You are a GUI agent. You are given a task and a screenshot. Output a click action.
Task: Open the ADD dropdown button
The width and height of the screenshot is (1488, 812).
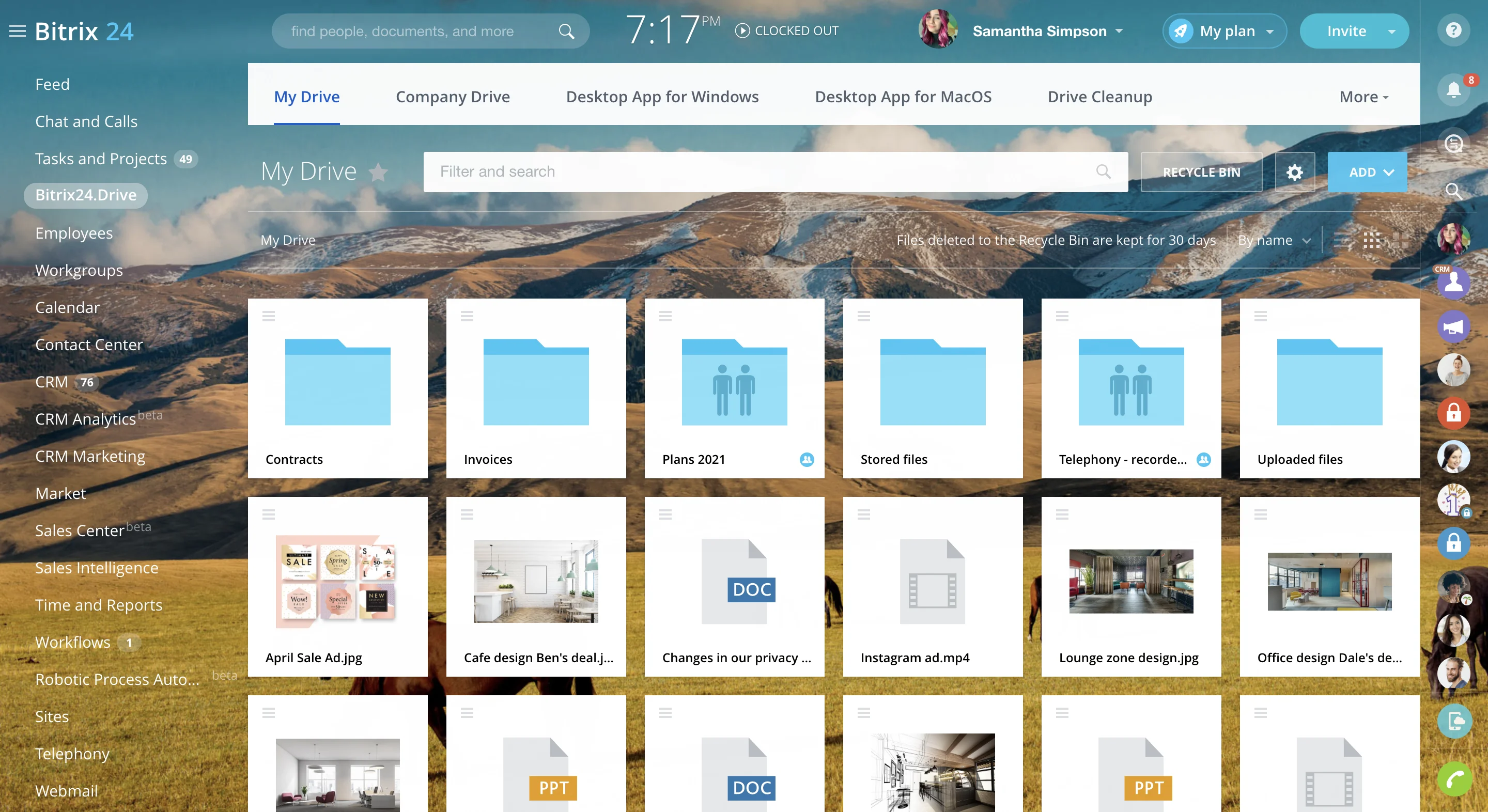tap(1366, 172)
